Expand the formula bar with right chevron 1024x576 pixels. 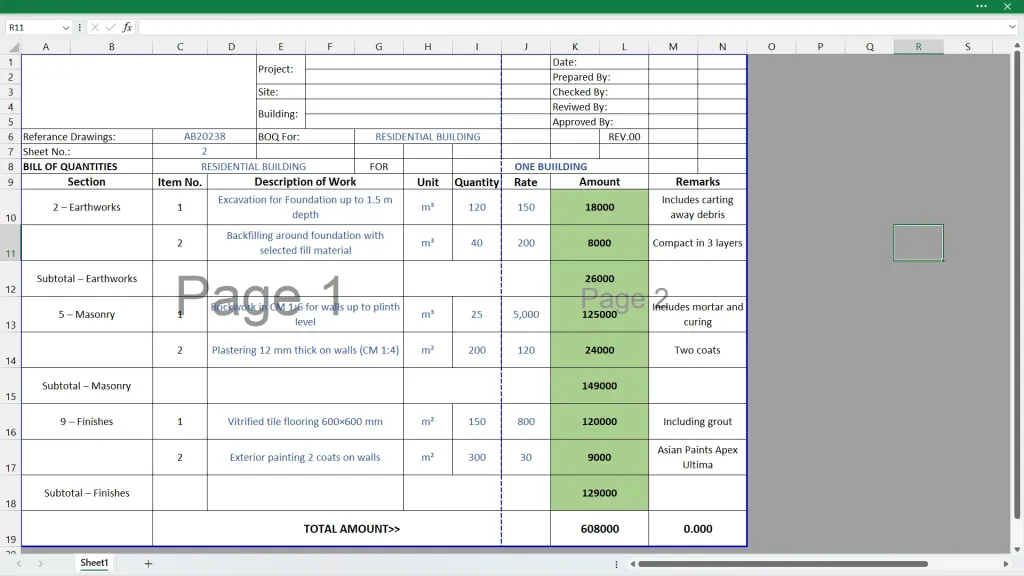pyautogui.click(x=1012, y=28)
